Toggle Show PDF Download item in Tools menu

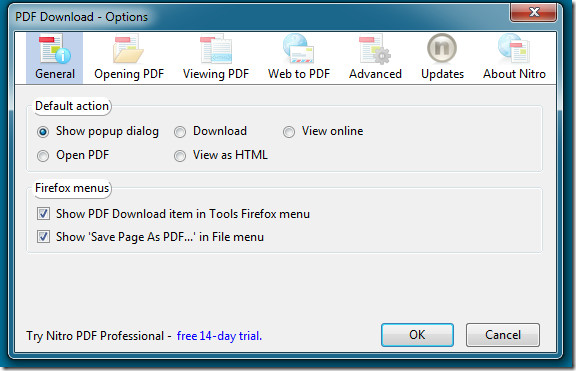(x=43, y=213)
